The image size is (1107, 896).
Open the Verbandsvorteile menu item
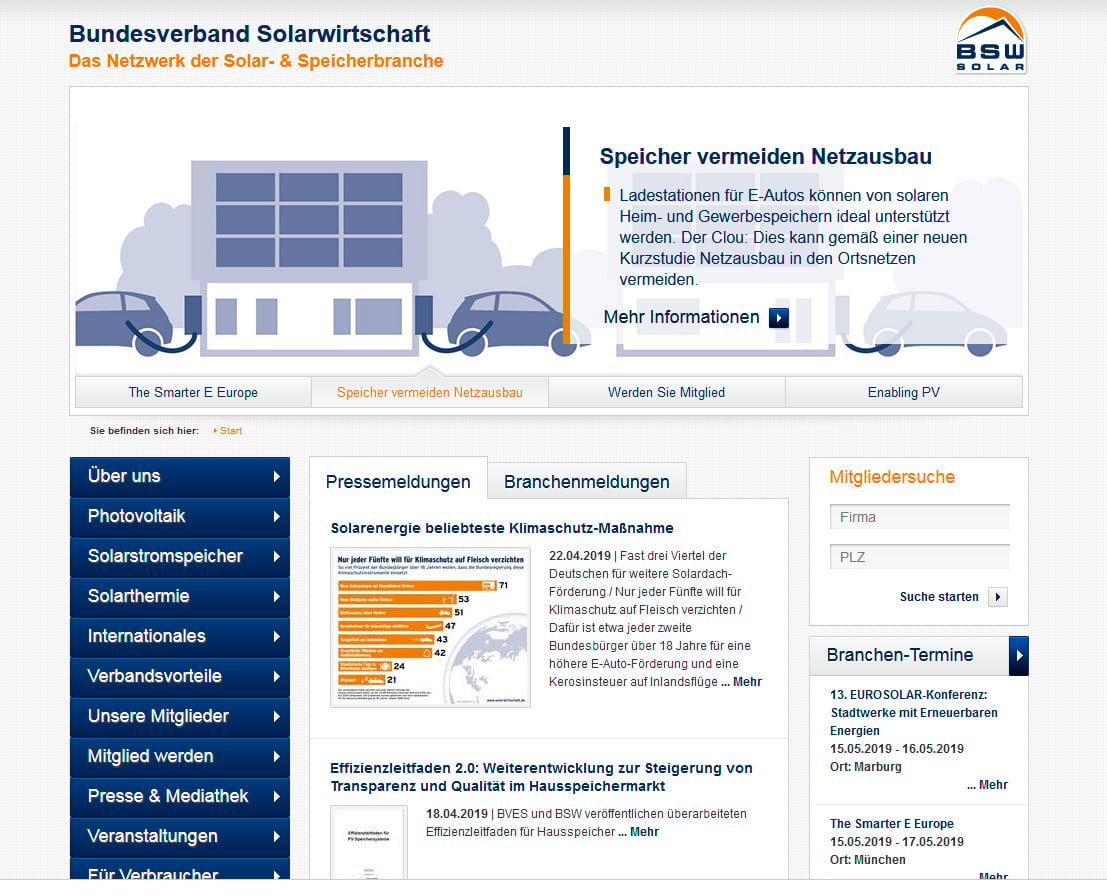coord(179,676)
